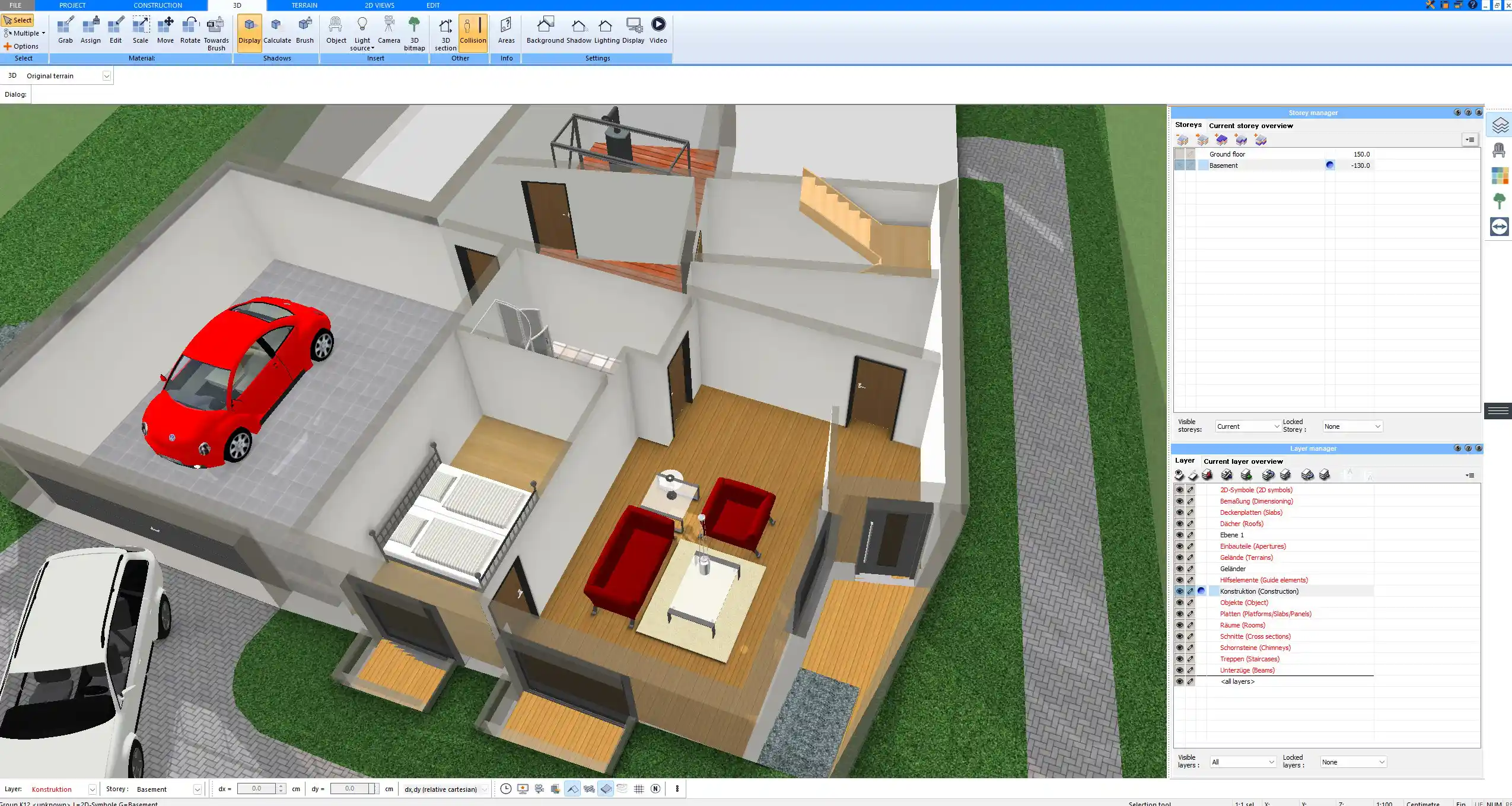The image size is (1512, 806).
Task: Activate the Assign material tool
Action: point(90,30)
